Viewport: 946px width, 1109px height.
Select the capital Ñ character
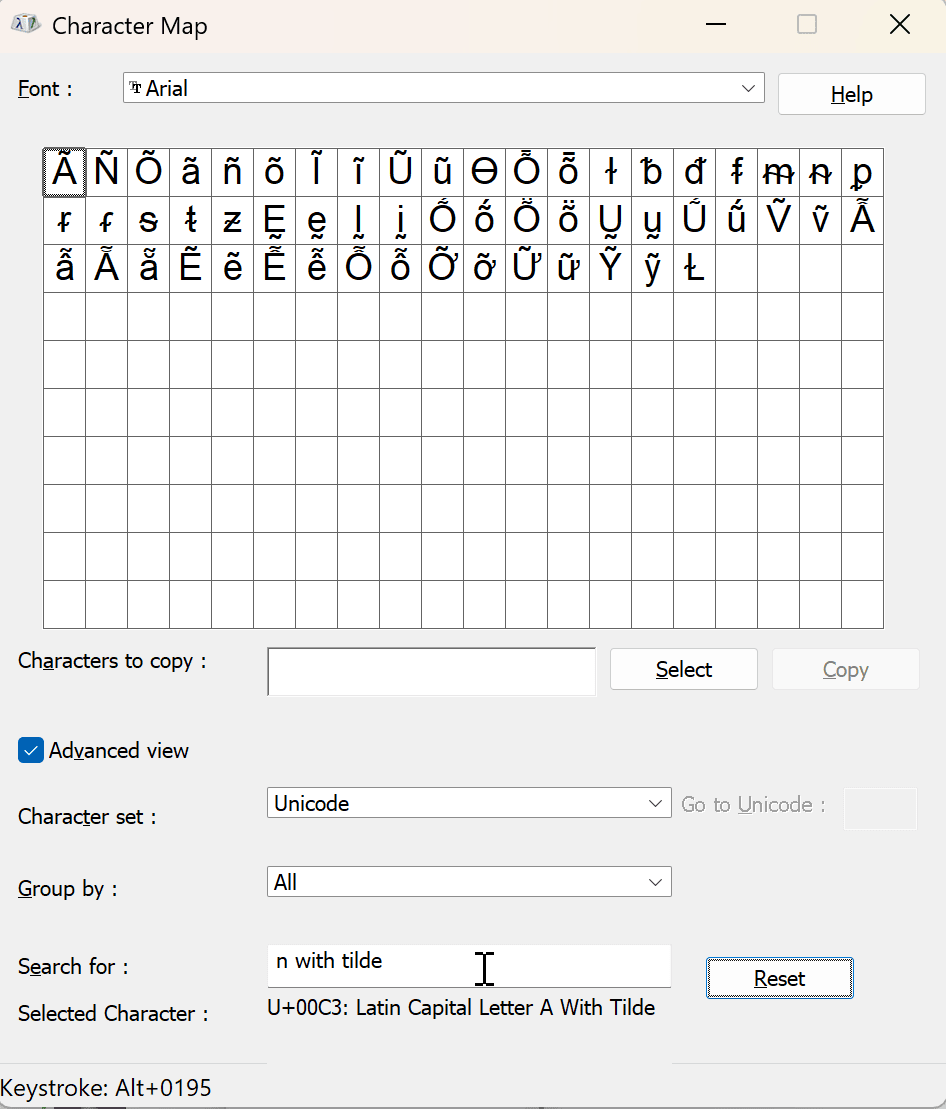pyautogui.click(x=106, y=171)
